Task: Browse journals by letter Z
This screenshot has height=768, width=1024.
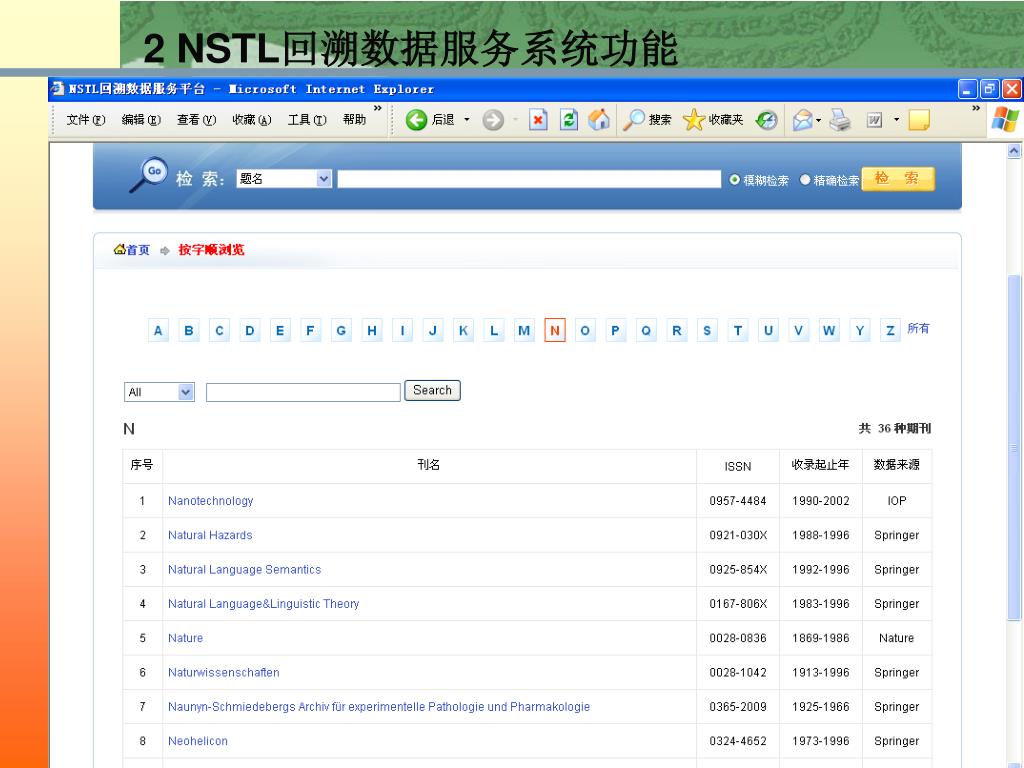Action: coord(890,330)
